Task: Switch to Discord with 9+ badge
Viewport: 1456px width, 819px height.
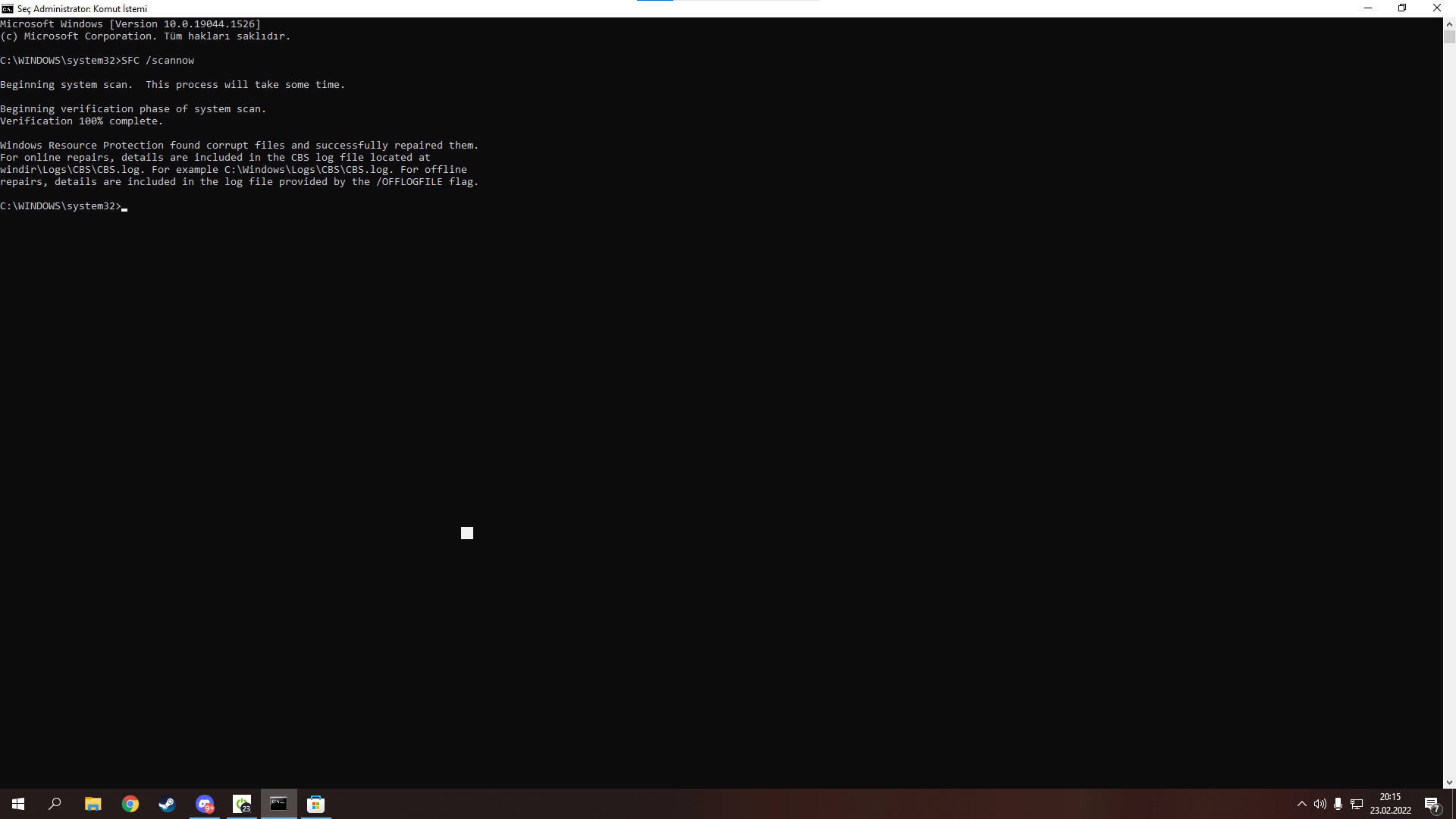Action: 205,804
